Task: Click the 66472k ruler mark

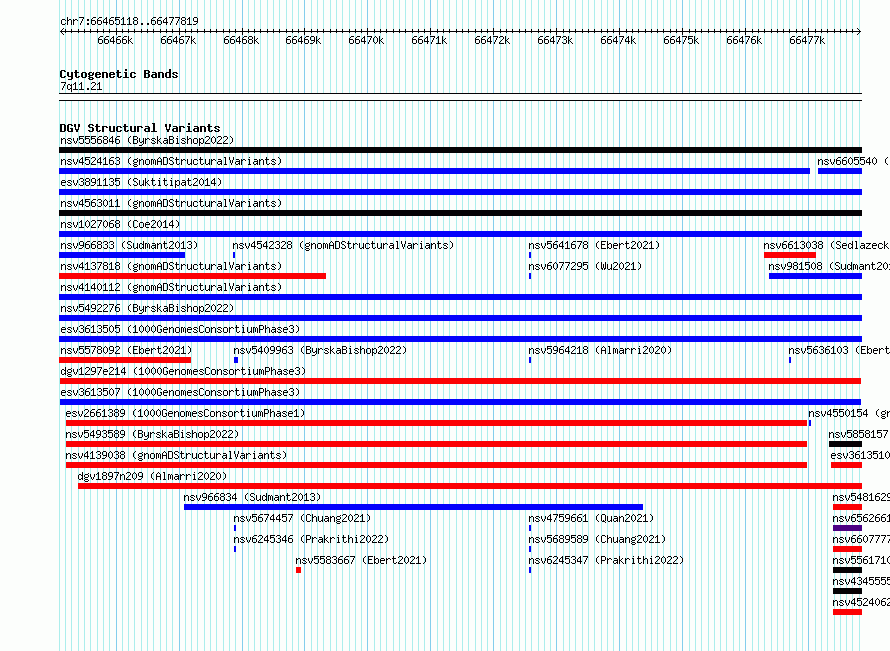Action: pyautogui.click(x=493, y=40)
